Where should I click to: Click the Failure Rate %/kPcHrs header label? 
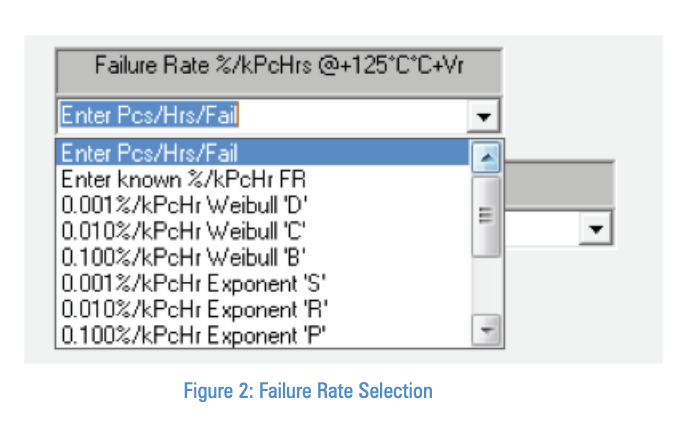279,65
